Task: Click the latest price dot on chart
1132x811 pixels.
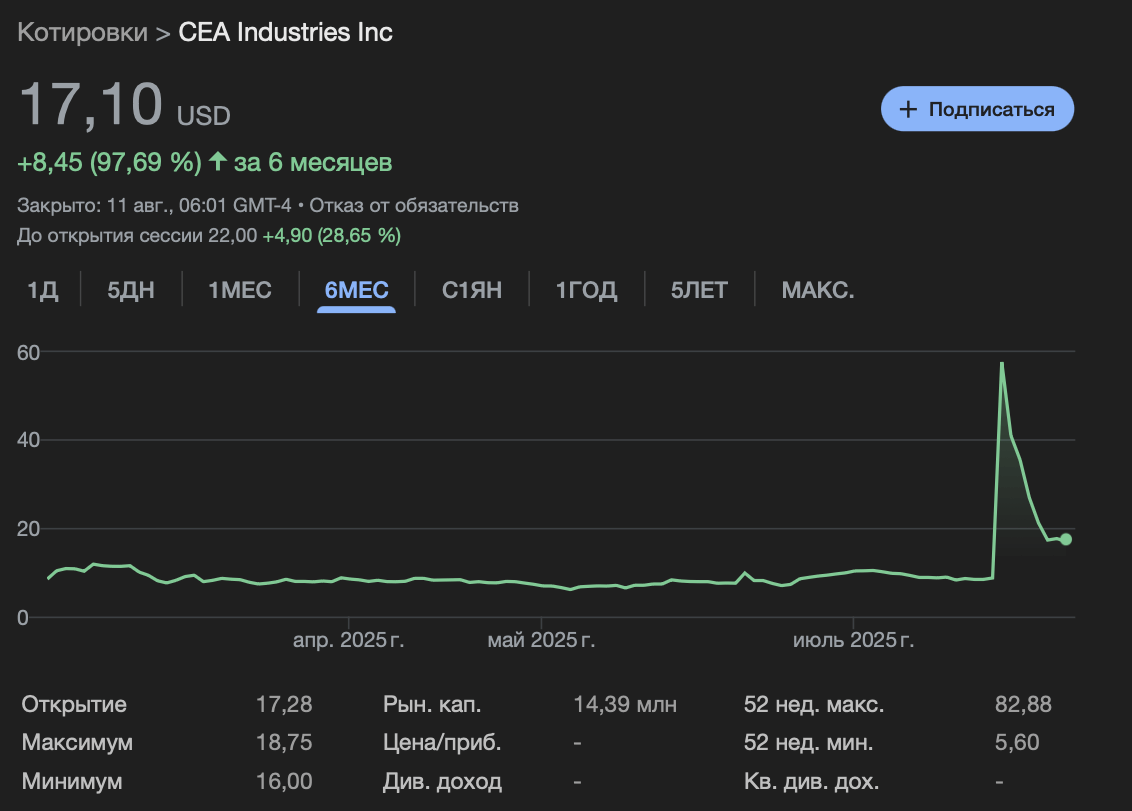Action: coord(1066,539)
